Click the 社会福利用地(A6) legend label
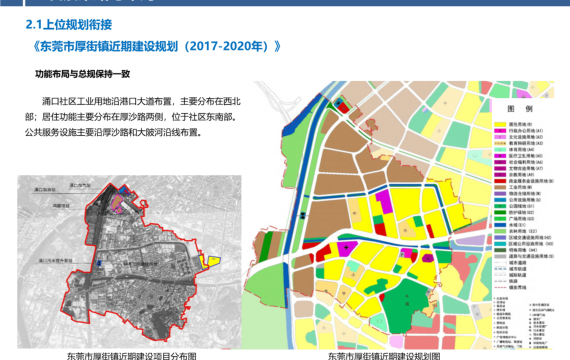The height and width of the screenshot is (360, 570). pyautogui.click(x=526, y=162)
